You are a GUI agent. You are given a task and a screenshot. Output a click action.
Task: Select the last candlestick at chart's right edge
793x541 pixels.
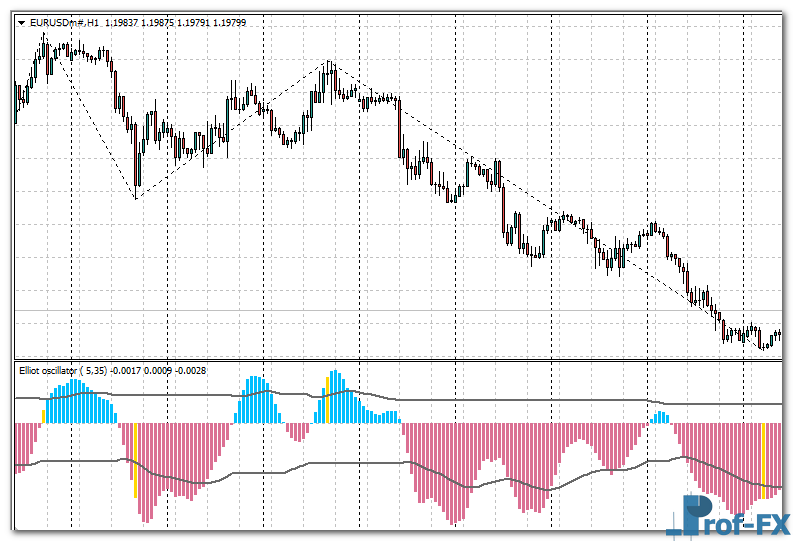click(777, 335)
